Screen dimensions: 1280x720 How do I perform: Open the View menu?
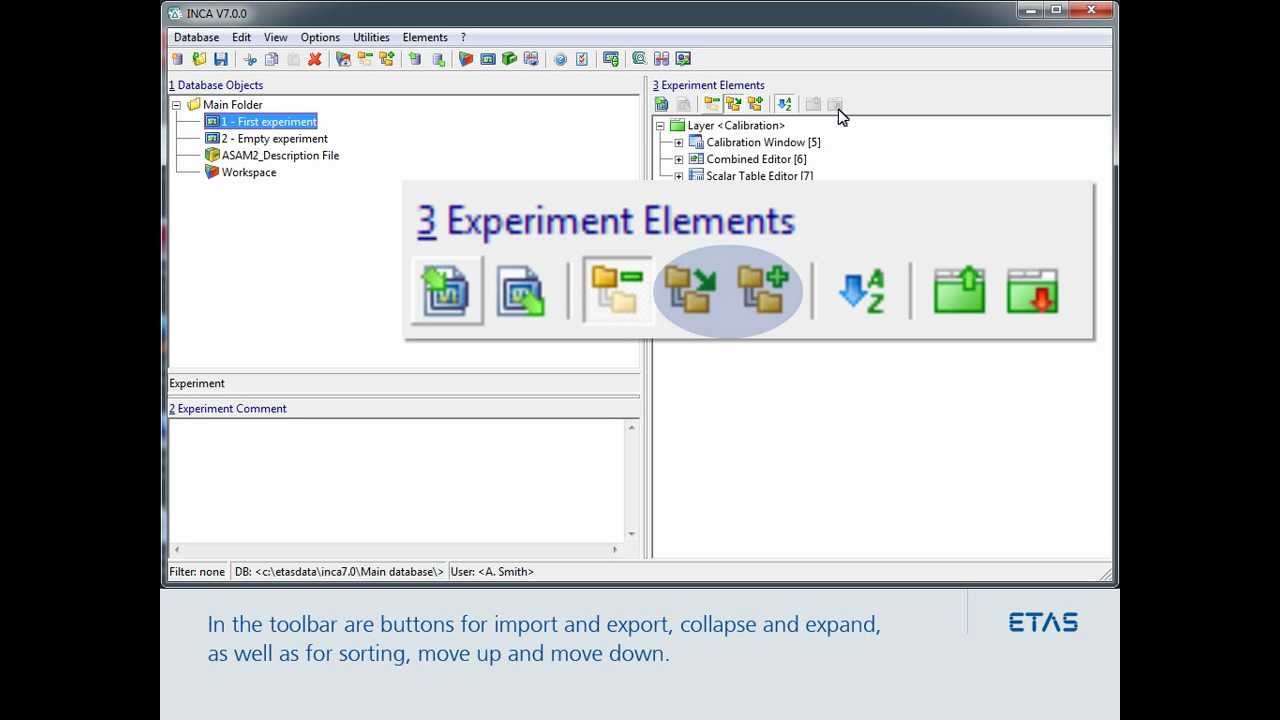[x=275, y=37]
